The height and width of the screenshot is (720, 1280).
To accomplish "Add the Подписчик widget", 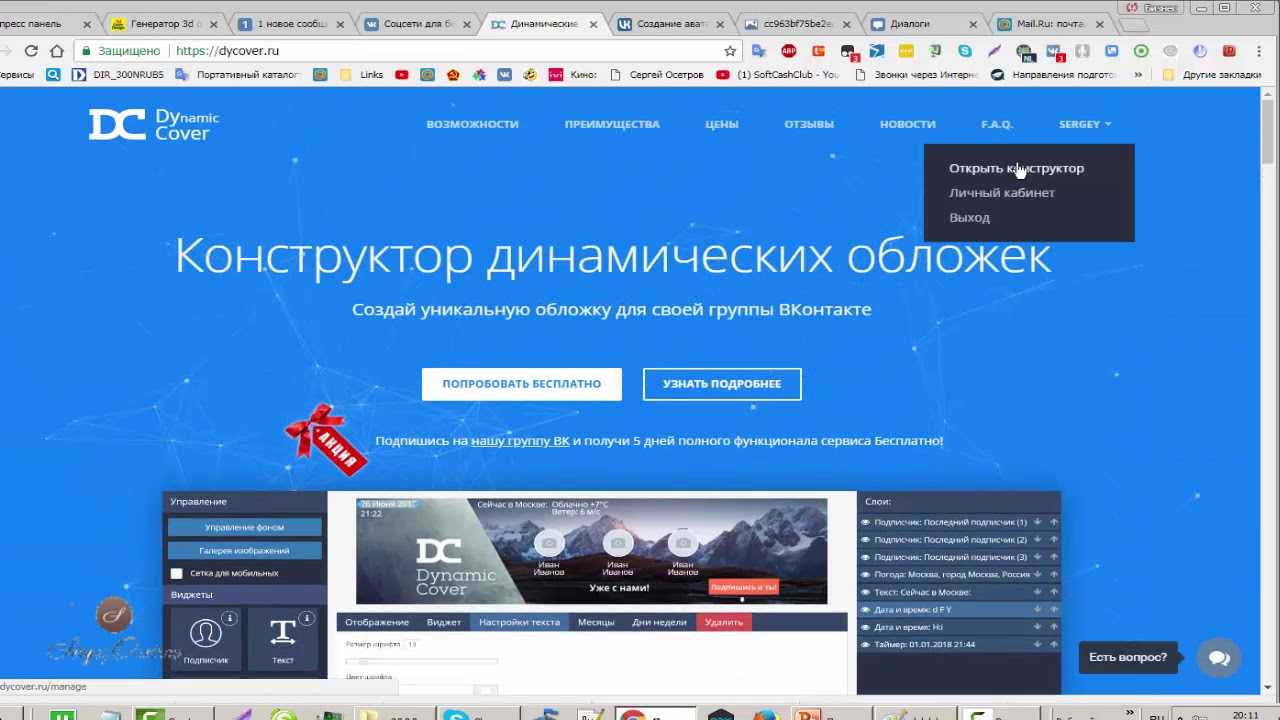I will (x=206, y=640).
